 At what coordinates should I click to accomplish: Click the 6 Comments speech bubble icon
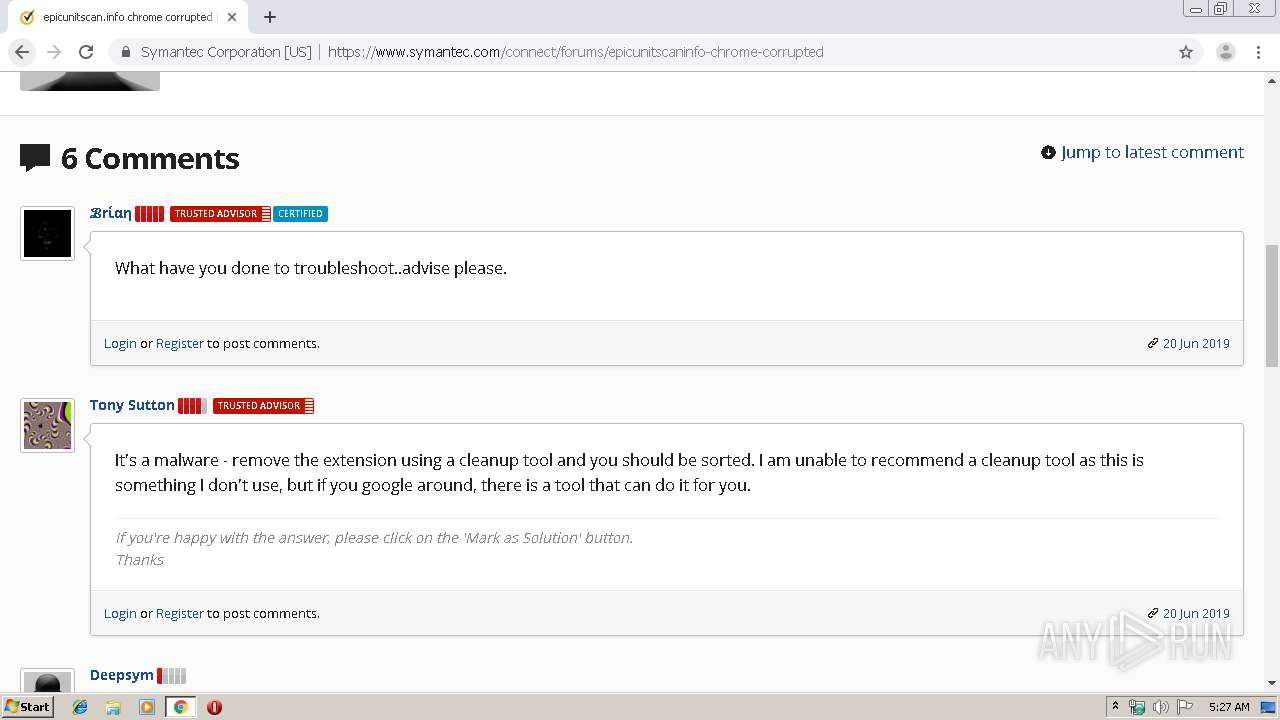pyautogui.click(x=35, y=158)
